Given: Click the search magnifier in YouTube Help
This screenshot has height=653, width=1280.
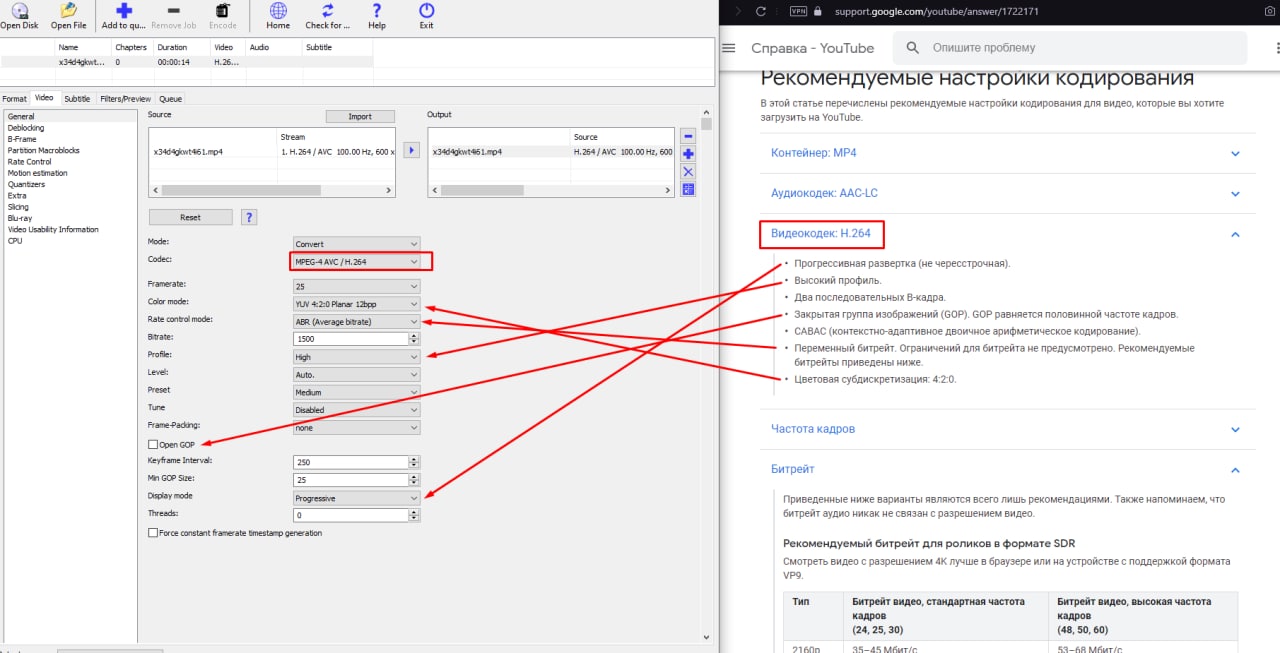Looking at the screenshot, I should click(x=913, y=48).
